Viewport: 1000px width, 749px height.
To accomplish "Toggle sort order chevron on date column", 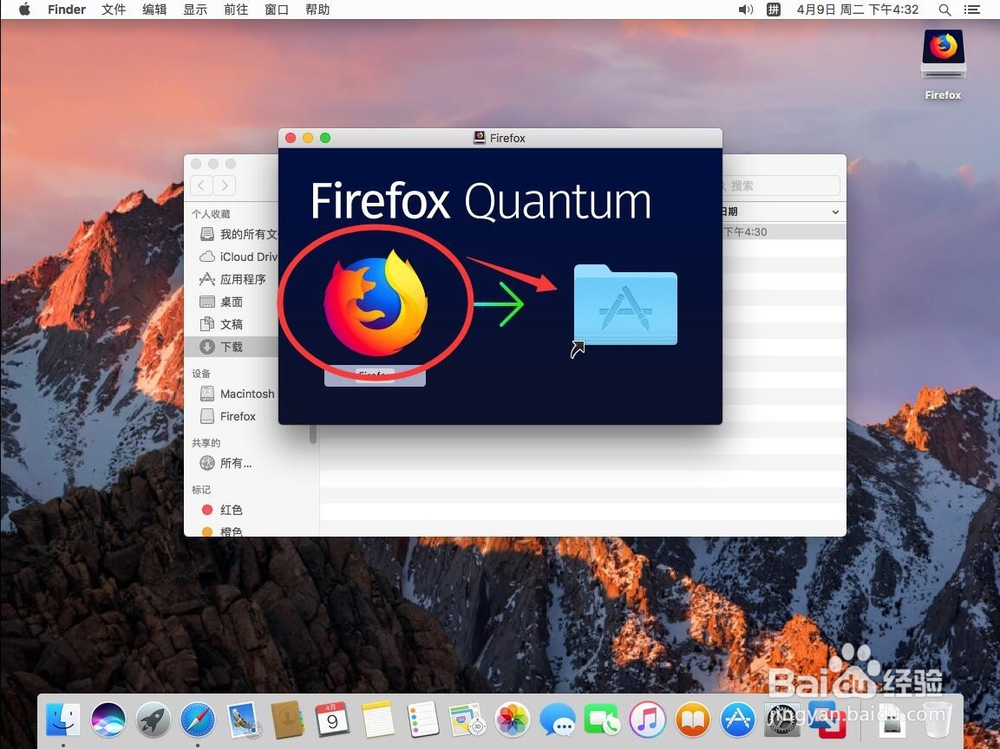I will click(x=835, y=212).
